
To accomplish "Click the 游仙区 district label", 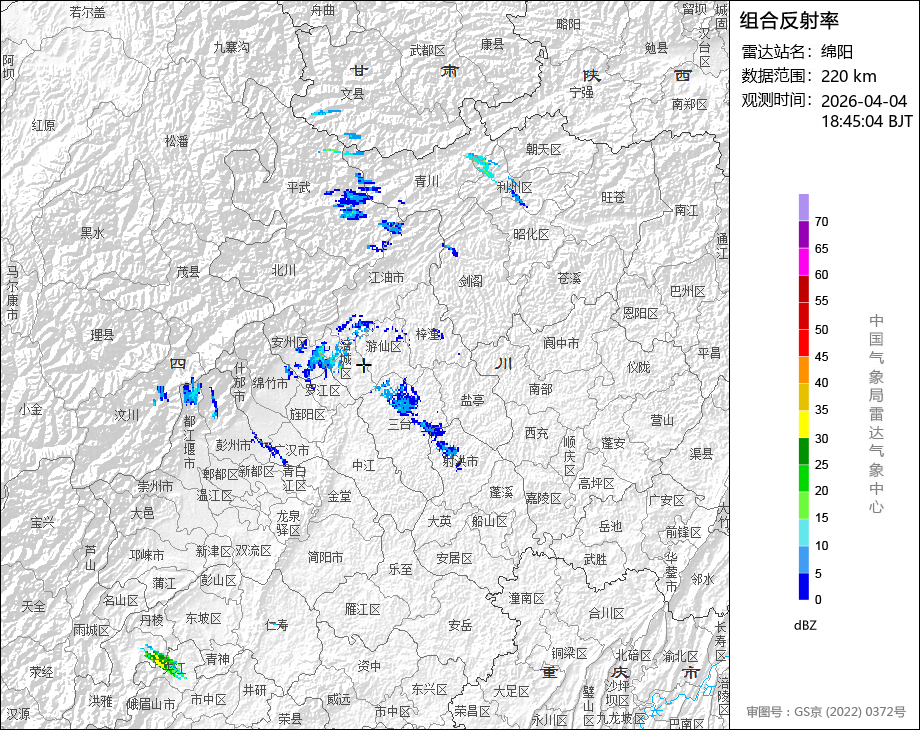I will (384, 346).
